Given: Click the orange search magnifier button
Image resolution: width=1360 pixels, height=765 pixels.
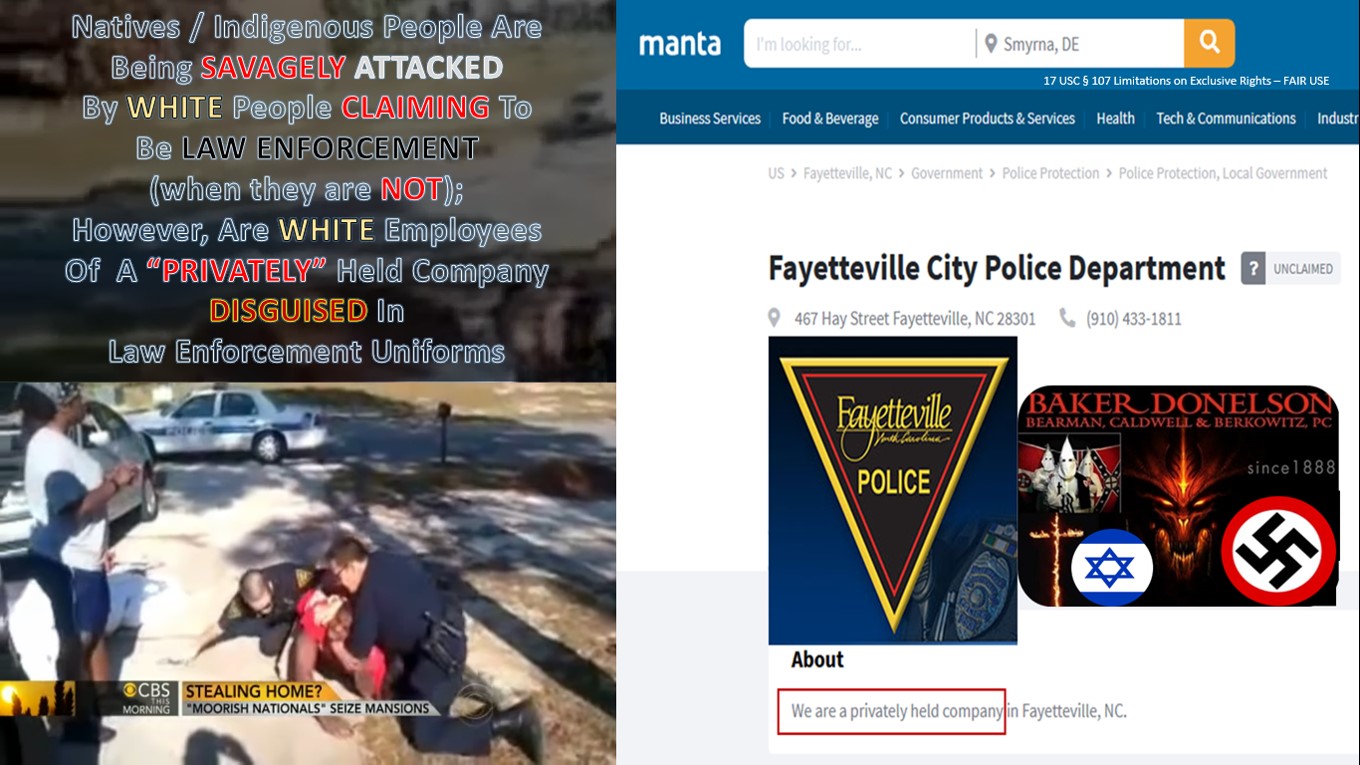Looking at the screenshot, I should tap(1209, 43).
